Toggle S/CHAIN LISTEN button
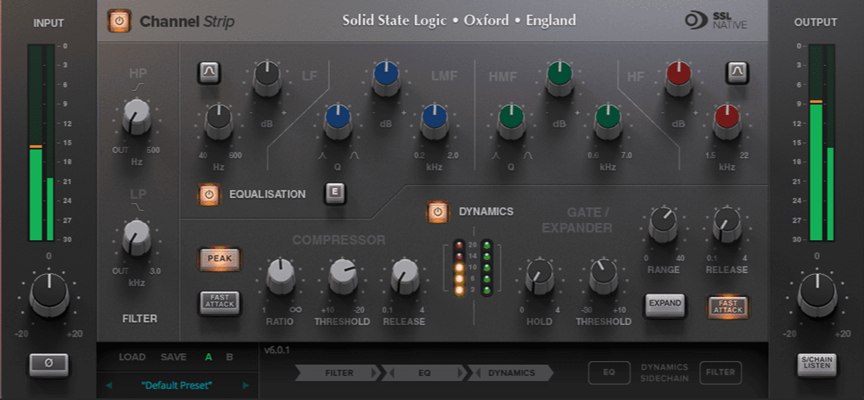 pyautogui.click(x=817, y=365)
